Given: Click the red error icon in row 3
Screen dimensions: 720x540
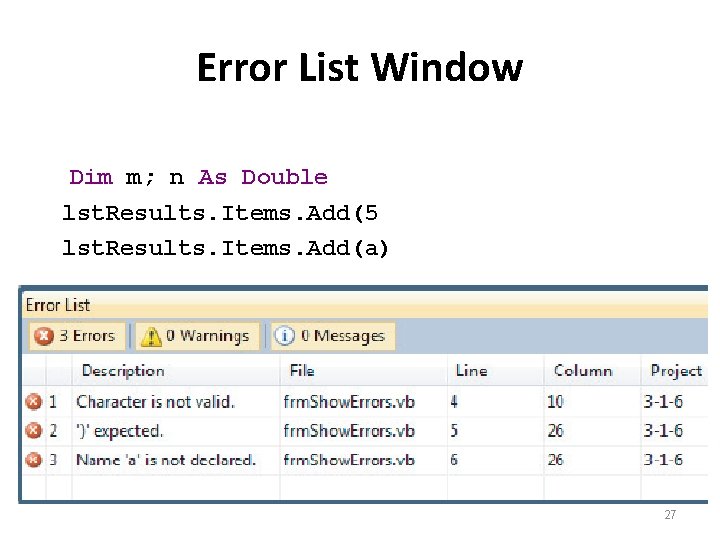Looking at the screenshot, I should pos(34,460).
